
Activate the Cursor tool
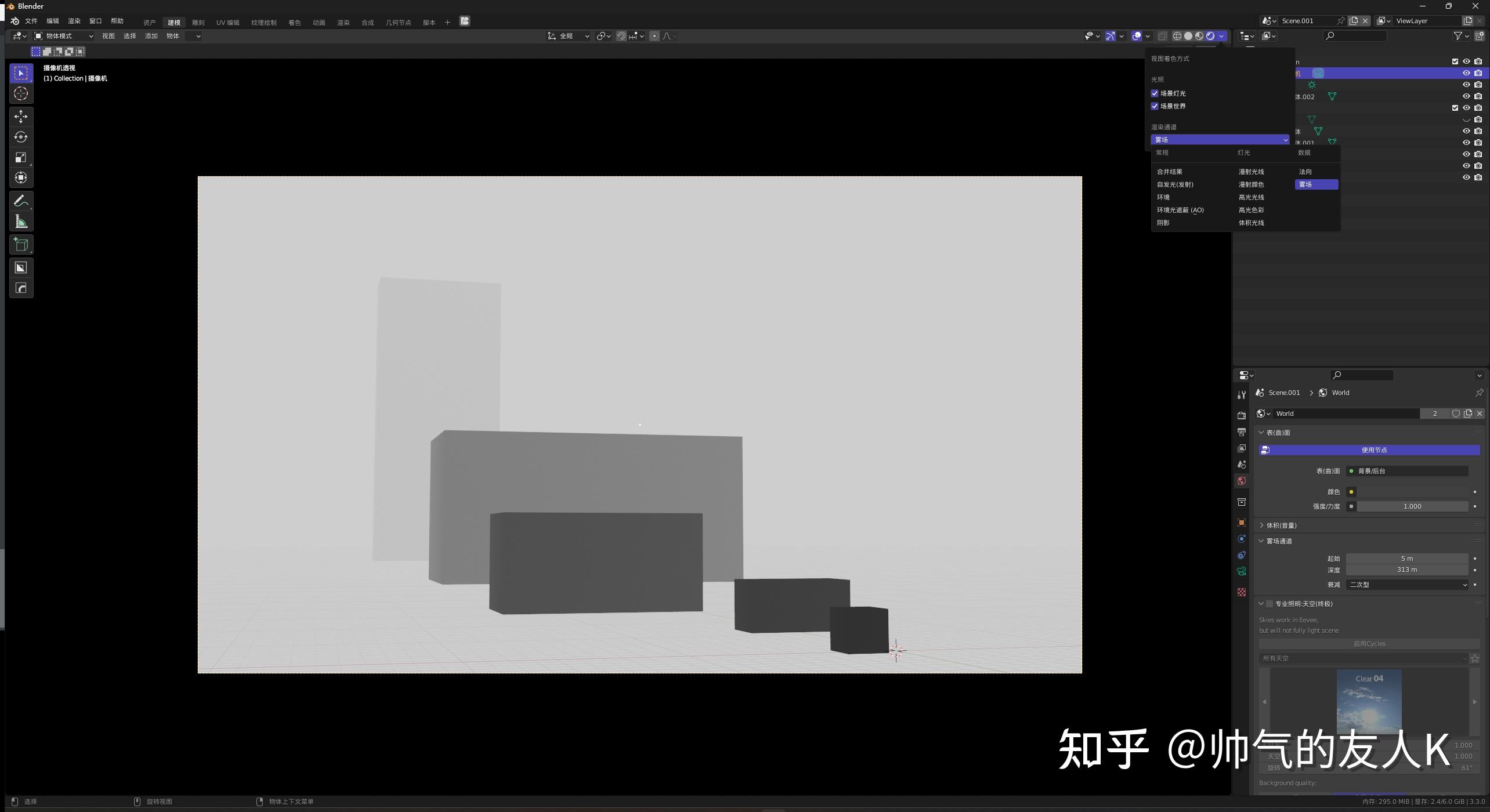pyautogui.click(x=21, y=93)
